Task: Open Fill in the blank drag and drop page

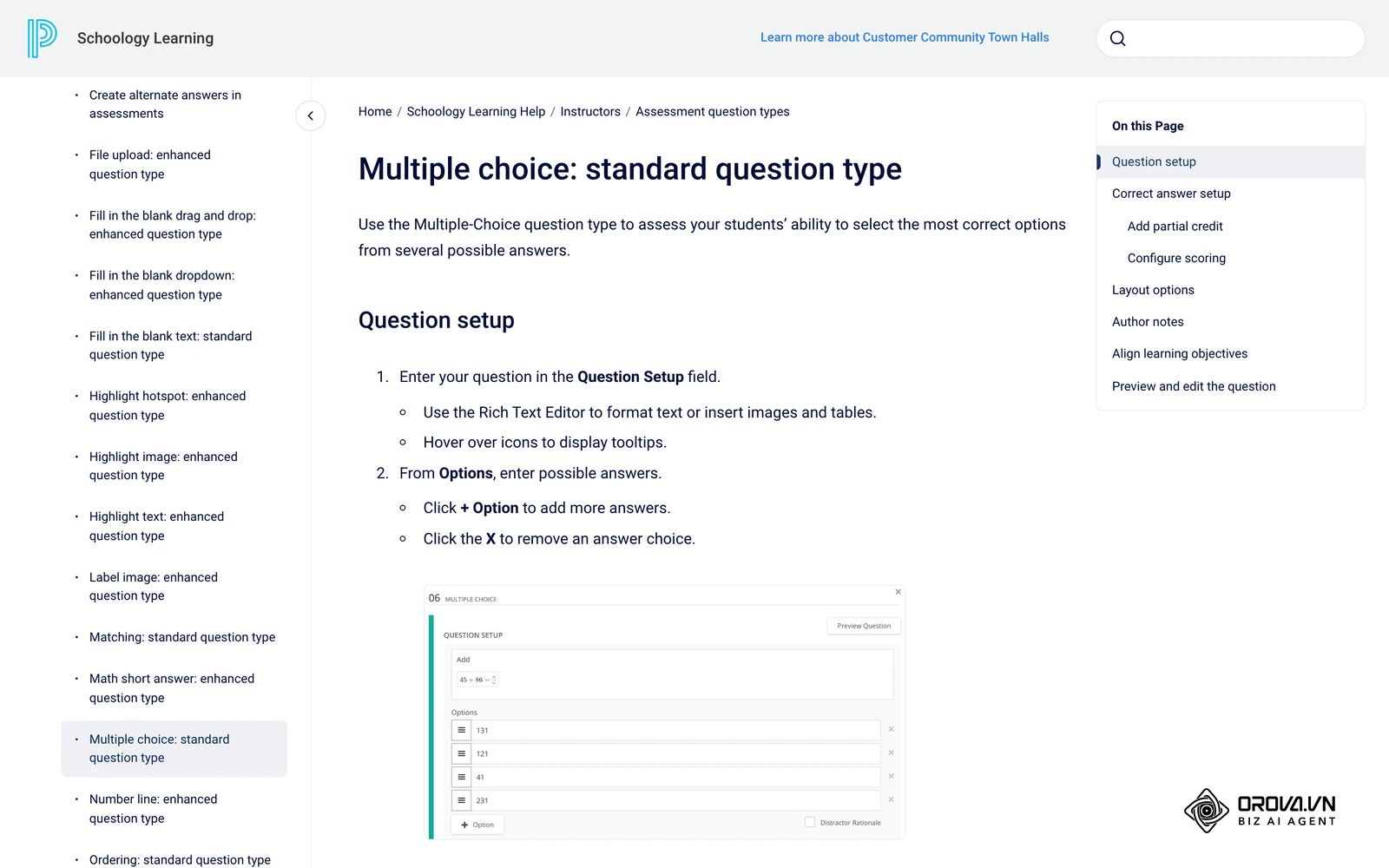Action: point(173,225)
